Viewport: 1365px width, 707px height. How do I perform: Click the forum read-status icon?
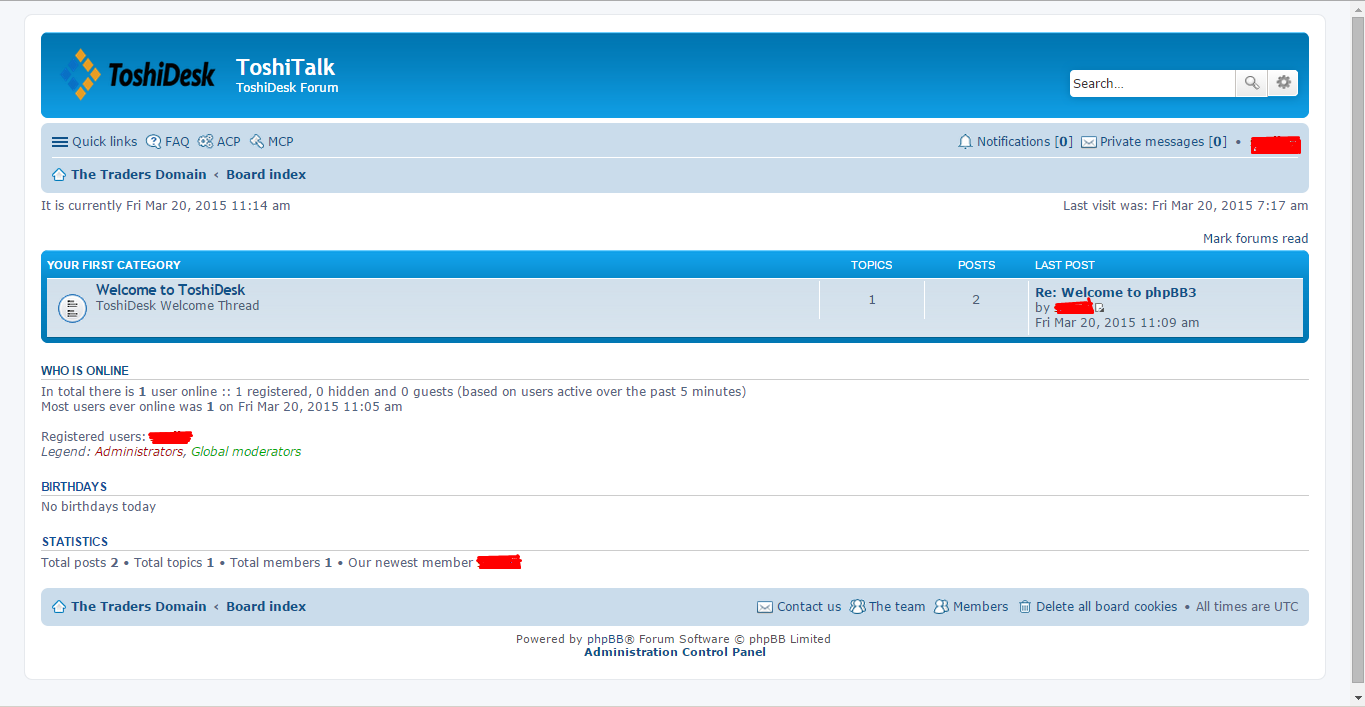point(72,308)
